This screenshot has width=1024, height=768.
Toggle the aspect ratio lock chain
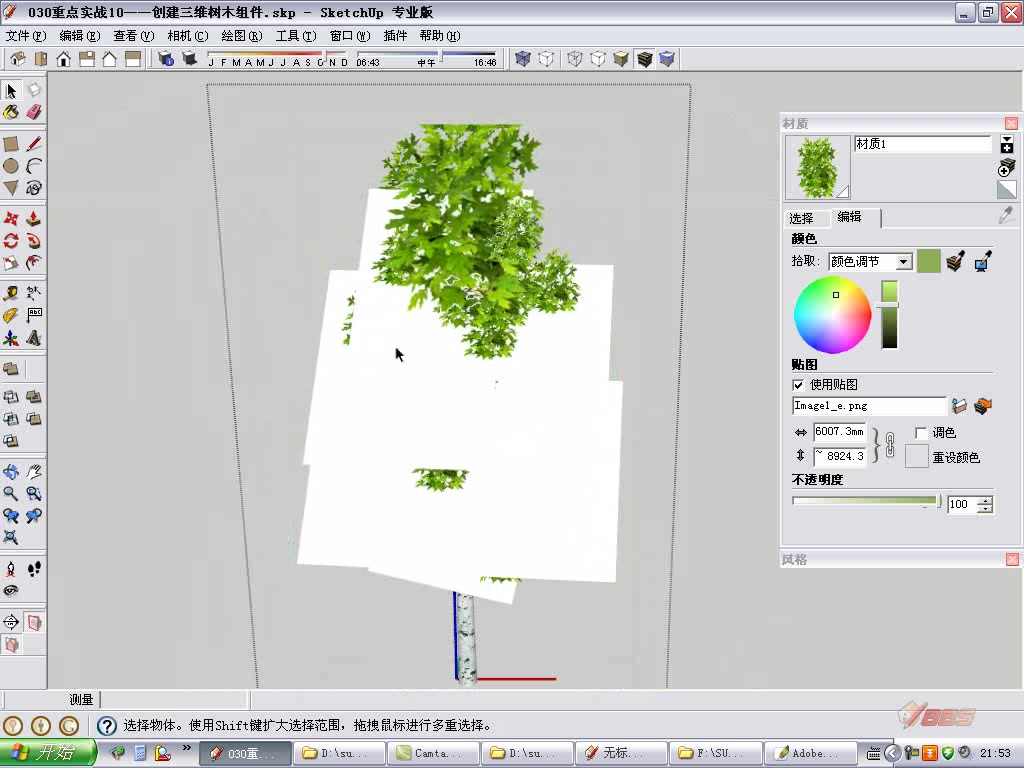coord(889,445)
